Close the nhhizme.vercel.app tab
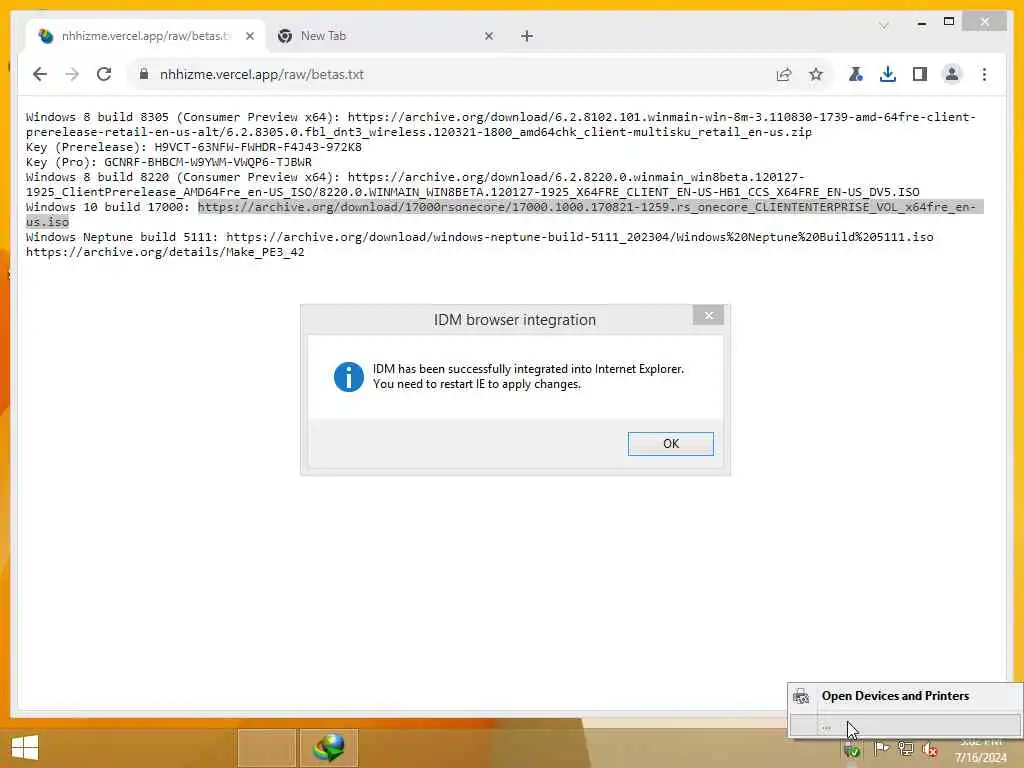This screenshot has width=1024, height=768. pos(249,37)
